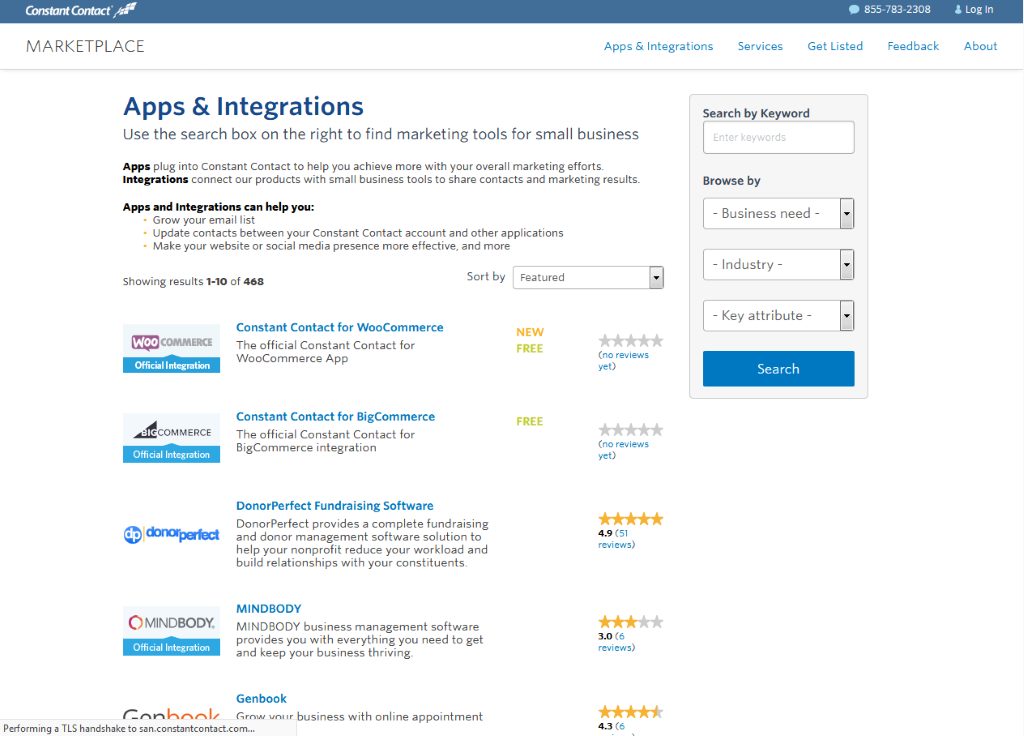Expand the Business need dropdown
The height and width of the screenshot is (736, 1024).
coord(778,214)
